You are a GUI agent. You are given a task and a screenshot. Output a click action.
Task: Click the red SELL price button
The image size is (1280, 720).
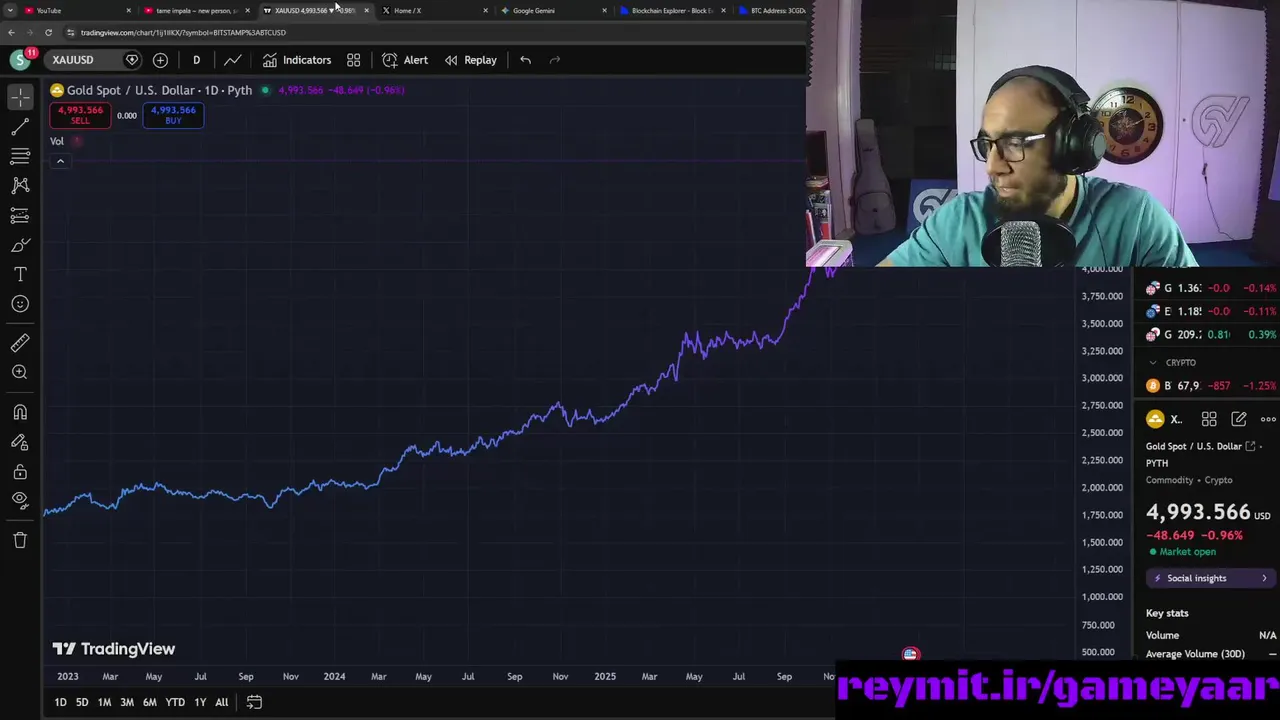[80, 115]
